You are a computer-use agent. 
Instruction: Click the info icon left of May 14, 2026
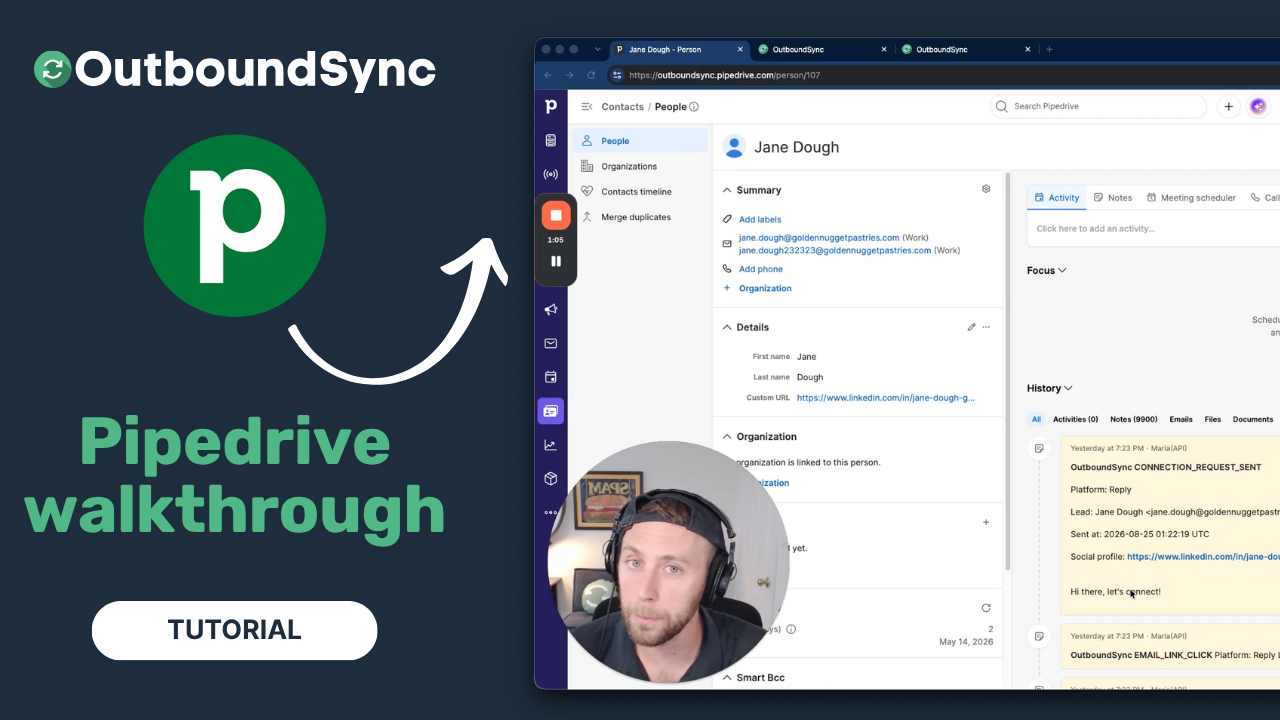pyautogui.click(x=791, y=630)
